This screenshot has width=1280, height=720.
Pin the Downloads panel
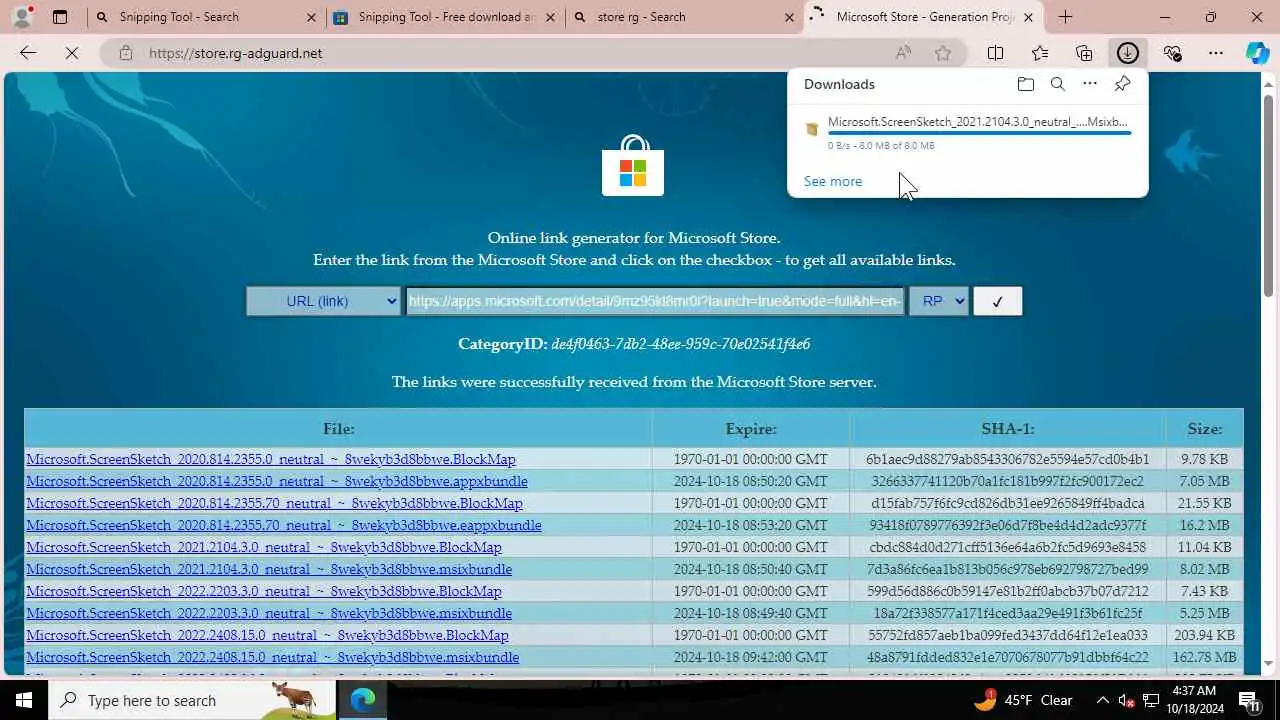[1123, 84]
